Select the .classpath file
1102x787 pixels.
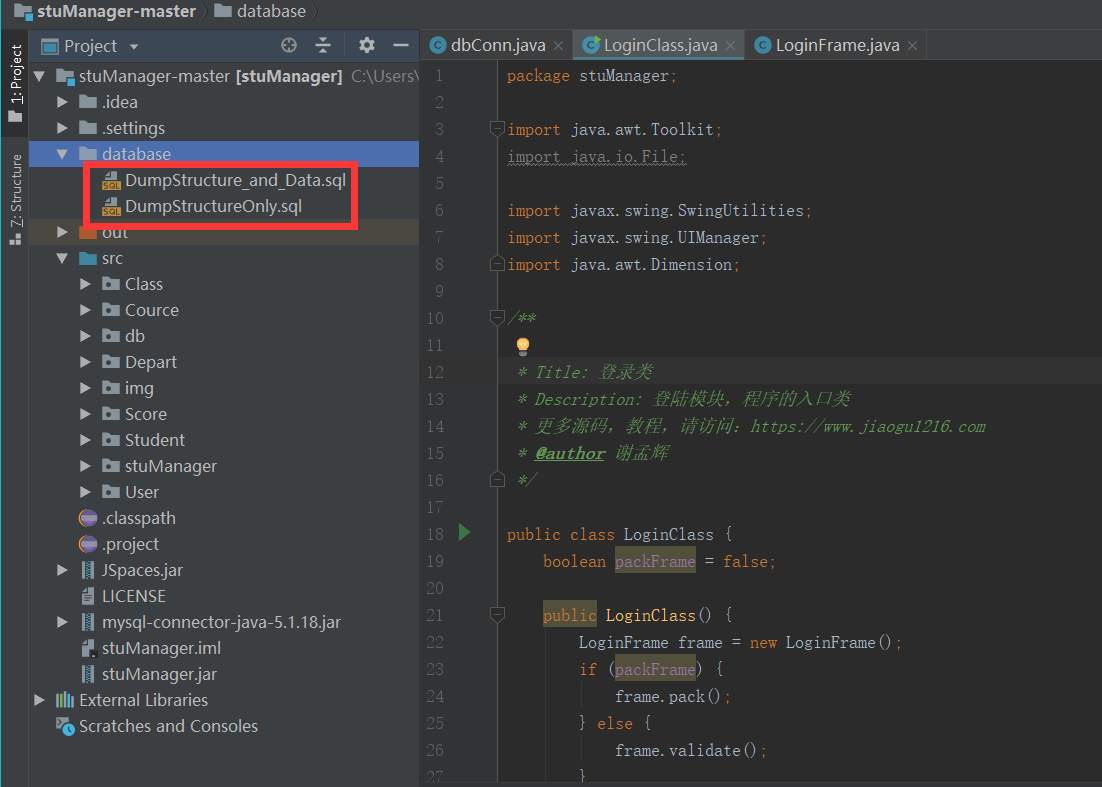[138, 518]
